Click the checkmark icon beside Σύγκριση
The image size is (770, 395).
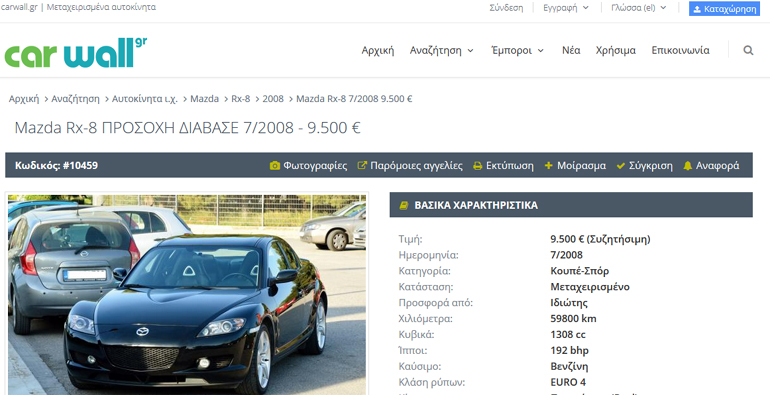click(621, 166)
